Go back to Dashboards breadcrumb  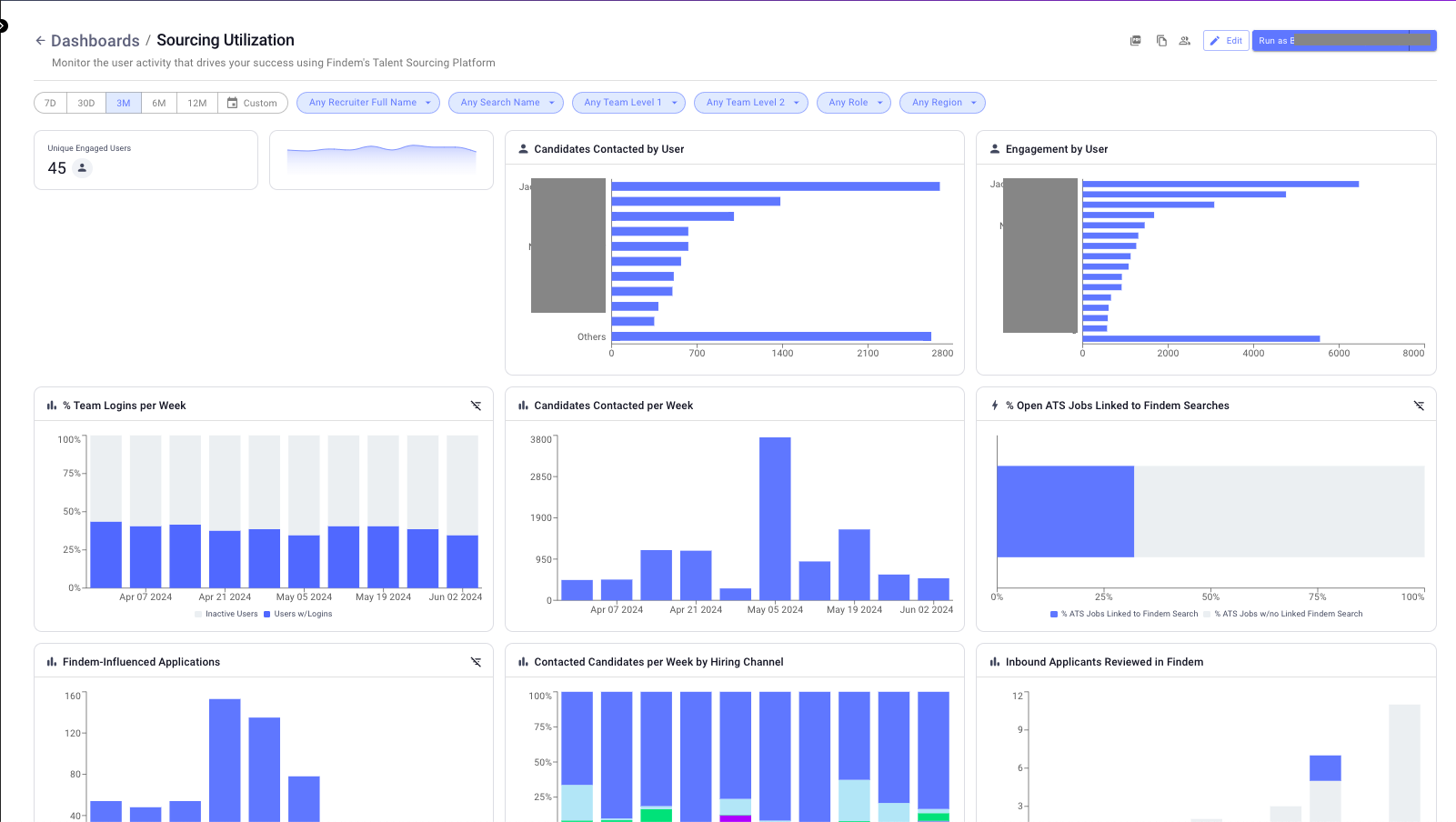tap(95, 41)
